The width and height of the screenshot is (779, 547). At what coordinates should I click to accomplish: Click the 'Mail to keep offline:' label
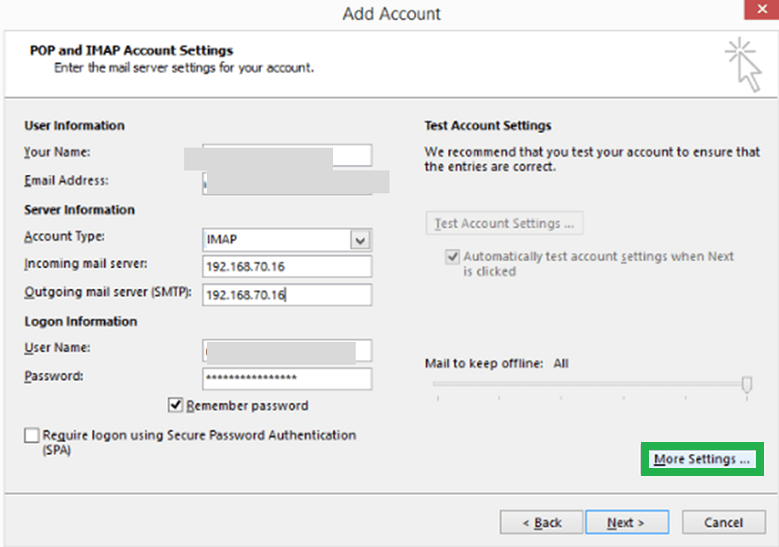(483, 364)
